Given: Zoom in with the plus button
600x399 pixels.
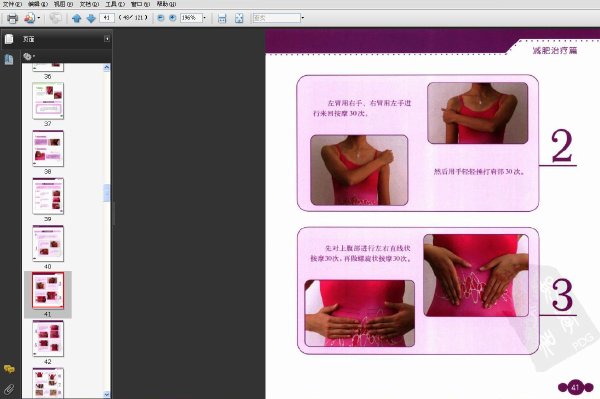Looking at the screenshot, I should click(x=173, y=18).
